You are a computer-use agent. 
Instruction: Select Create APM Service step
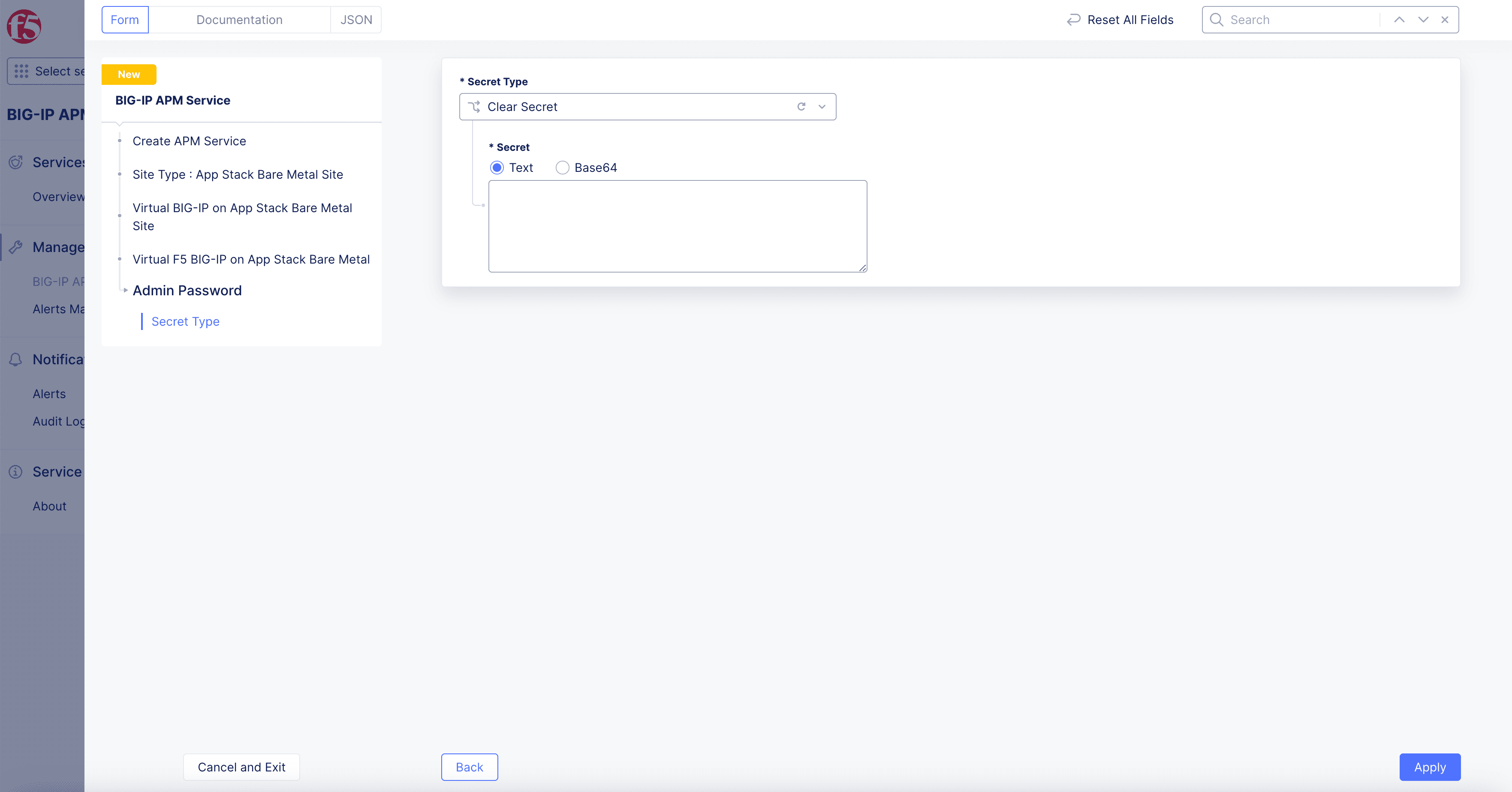pyautogui.click(x=189, y=141)
